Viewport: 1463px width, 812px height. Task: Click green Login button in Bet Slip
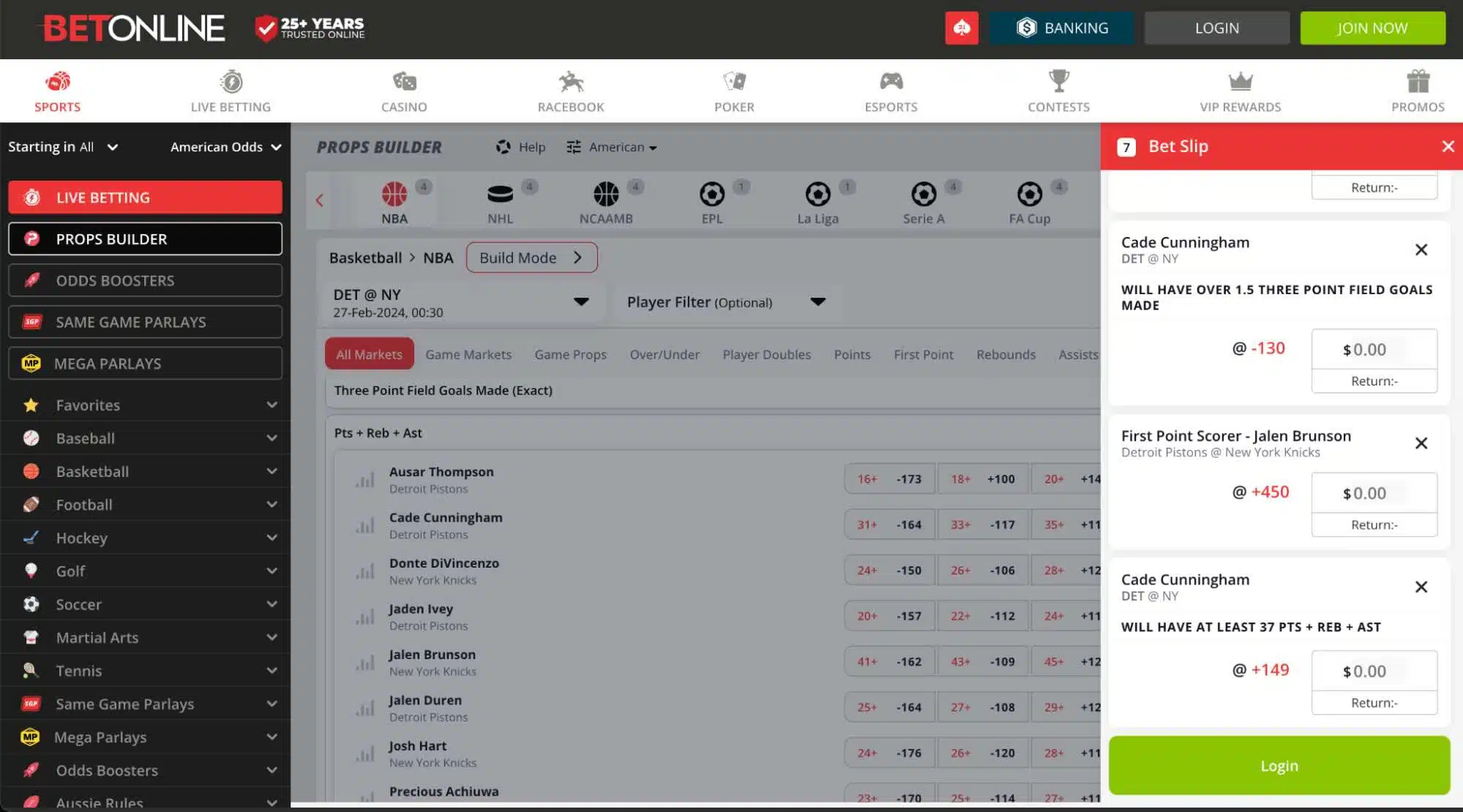(1279, 765)
